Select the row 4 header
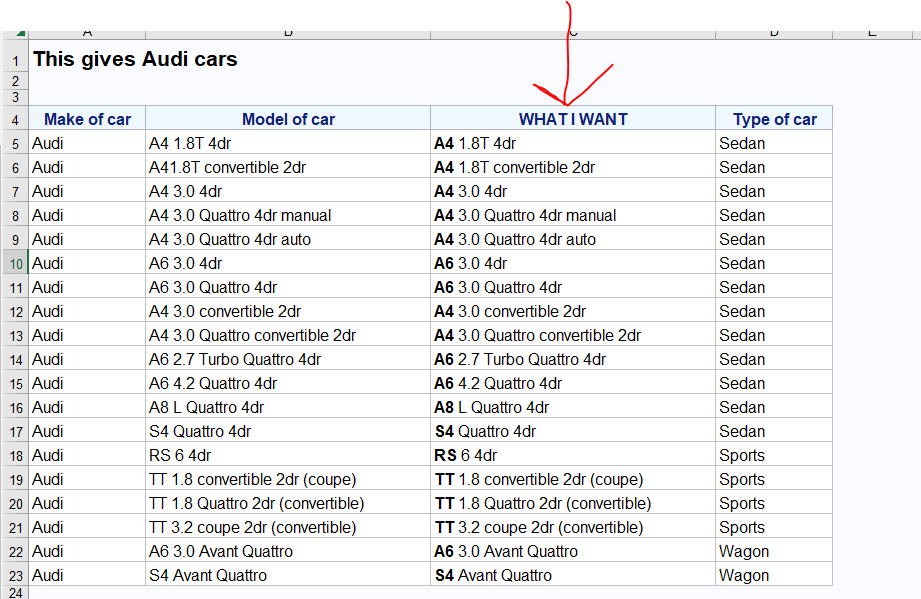Image resolution: width=921 pixels, height=599 pixels. [x=15, y=120]
